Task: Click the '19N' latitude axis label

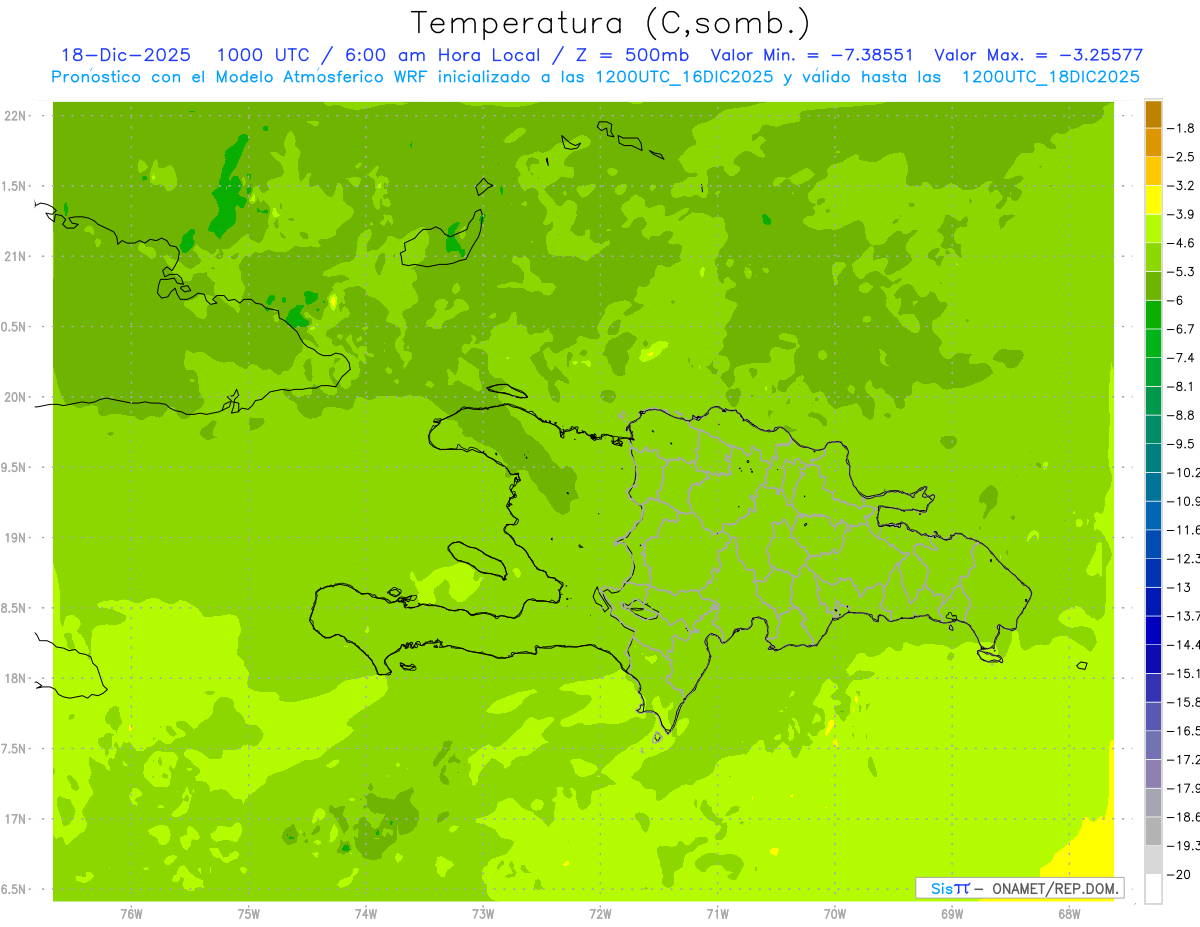Action: [x=15, y=538]
